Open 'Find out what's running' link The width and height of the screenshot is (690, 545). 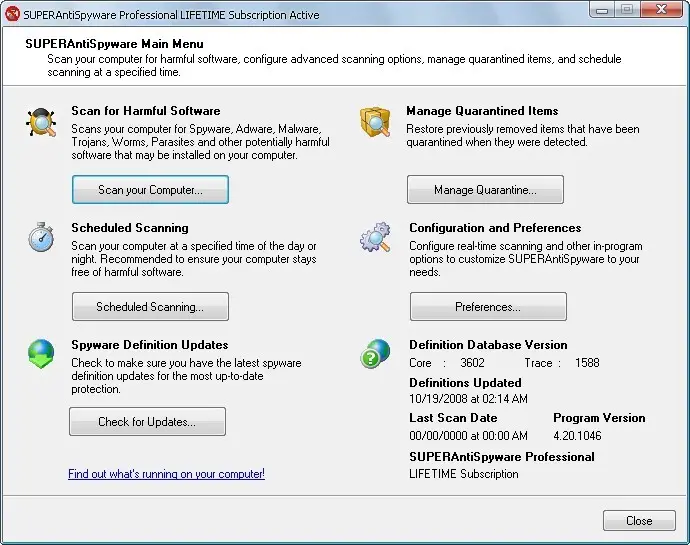point(166,474)
